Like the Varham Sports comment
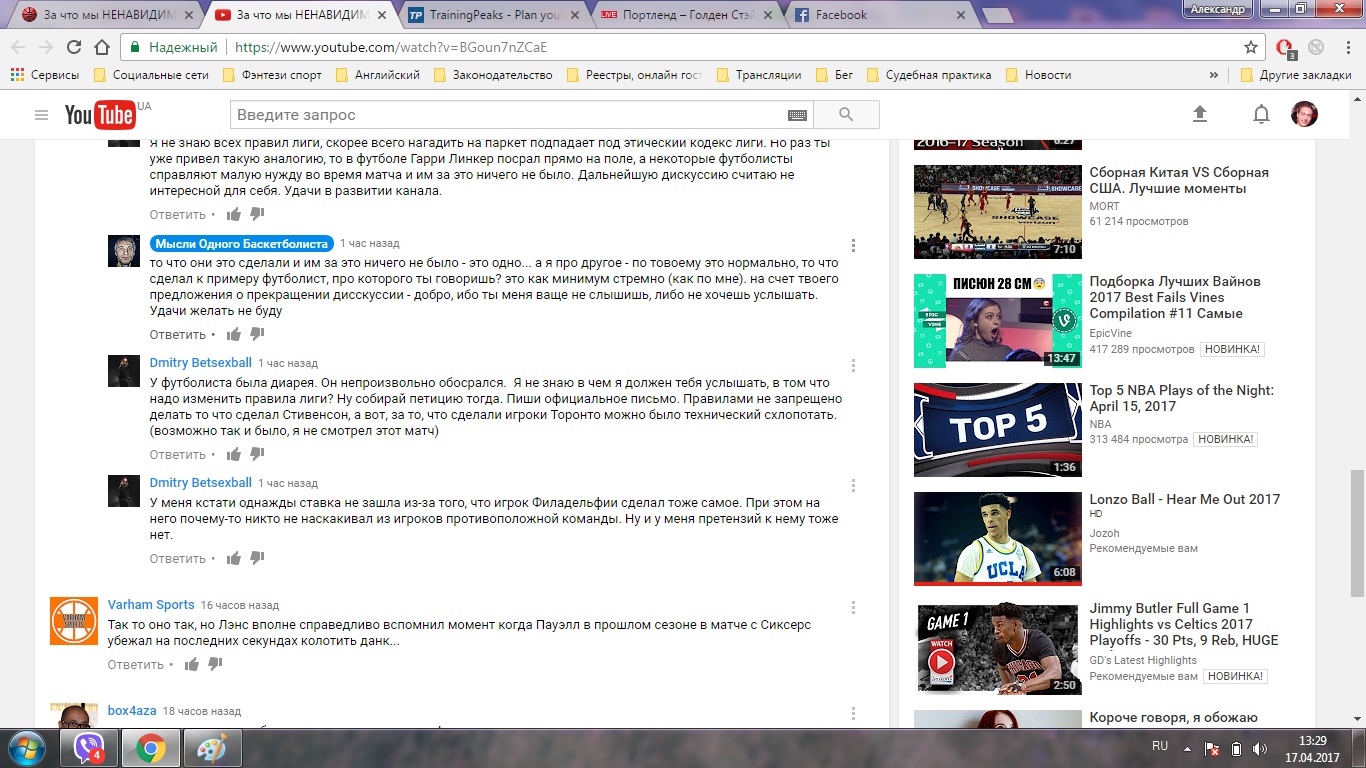 point(192,664)
